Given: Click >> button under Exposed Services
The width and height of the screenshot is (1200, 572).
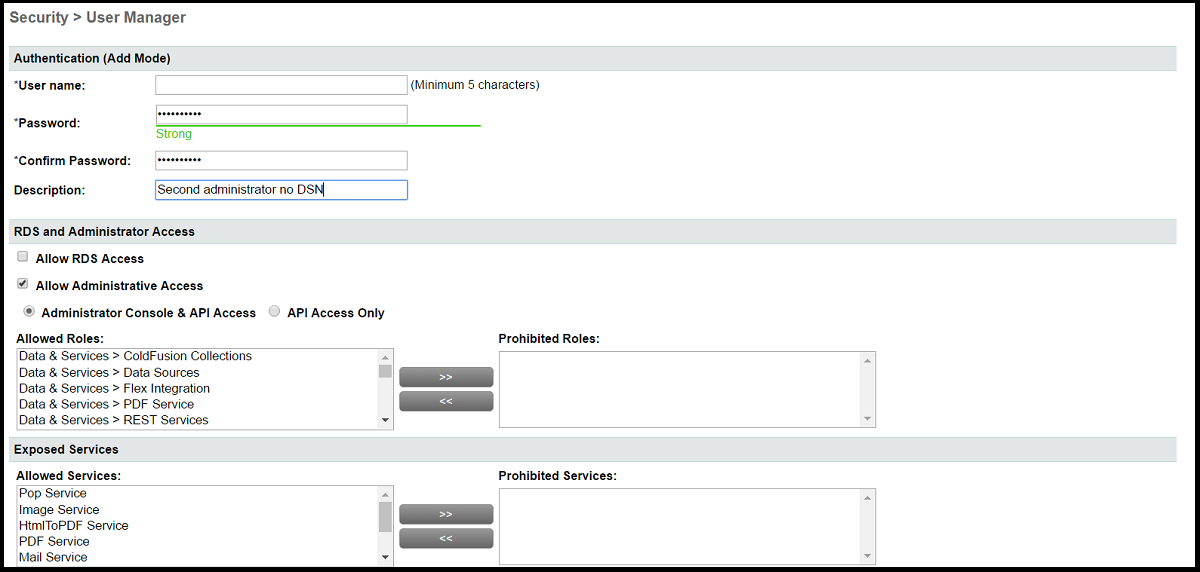Looking at the screenshot, I should 446,514.
